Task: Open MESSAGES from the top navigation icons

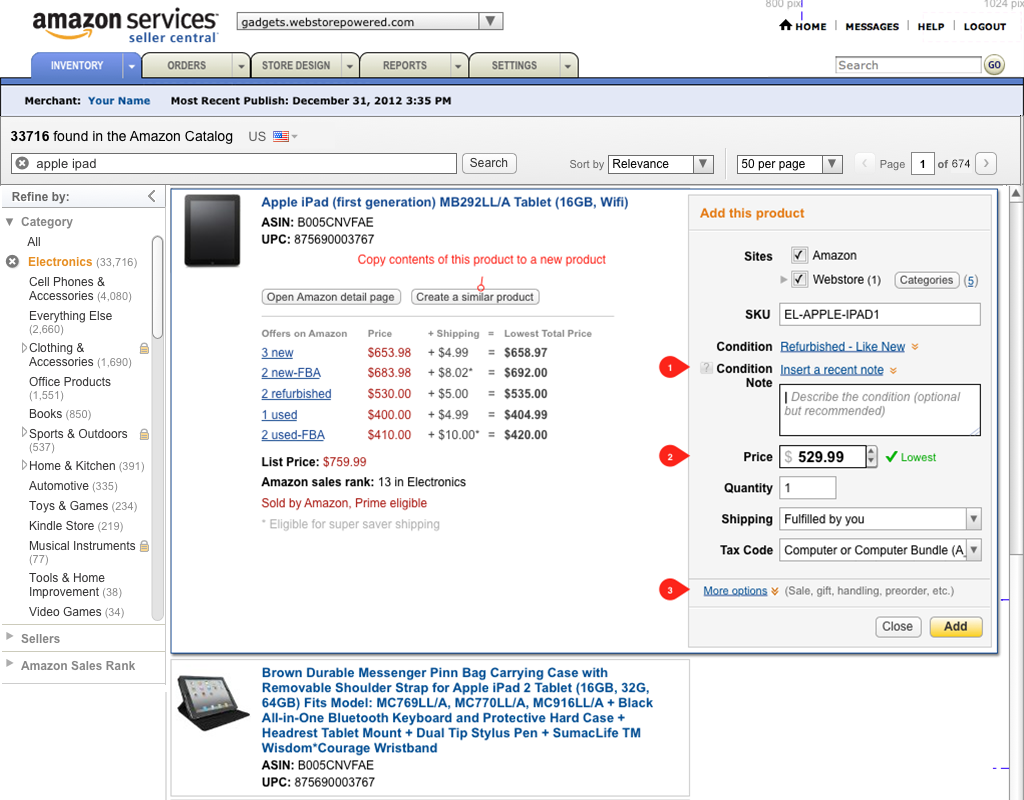Action: pos(871,27)
